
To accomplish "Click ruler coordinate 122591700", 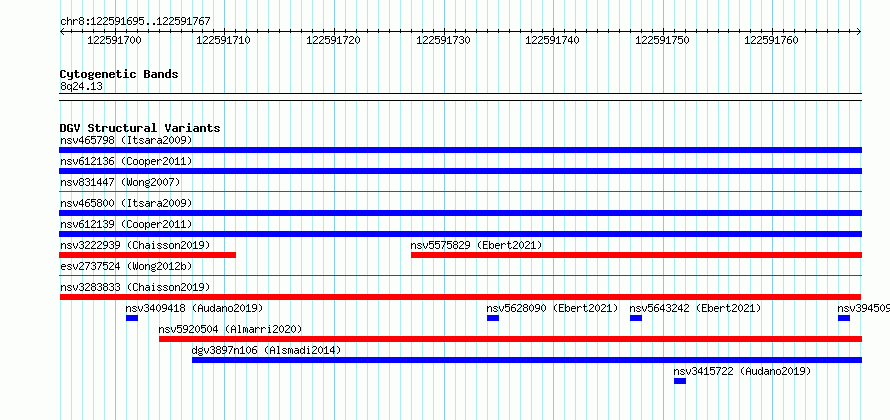I will click(x=115, y=40).
